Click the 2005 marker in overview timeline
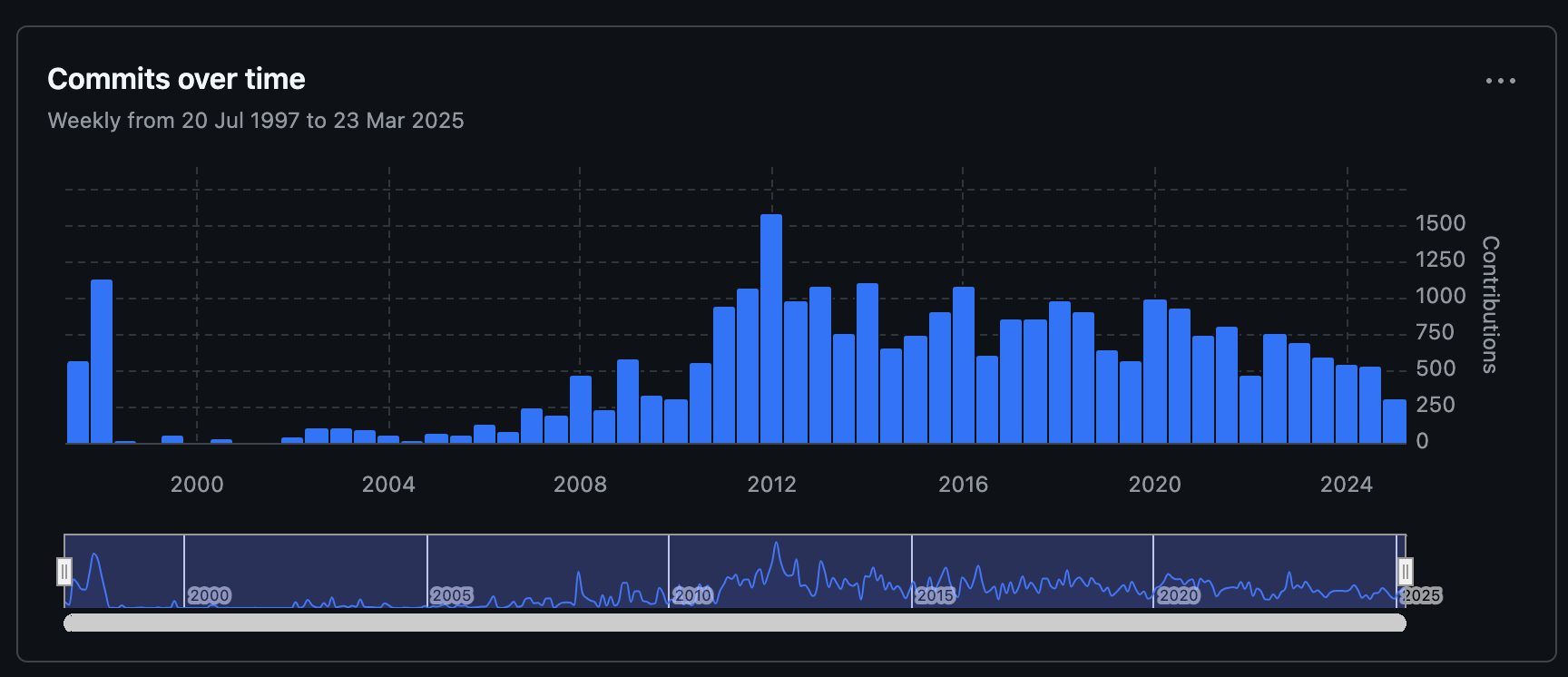 (452, 595)
